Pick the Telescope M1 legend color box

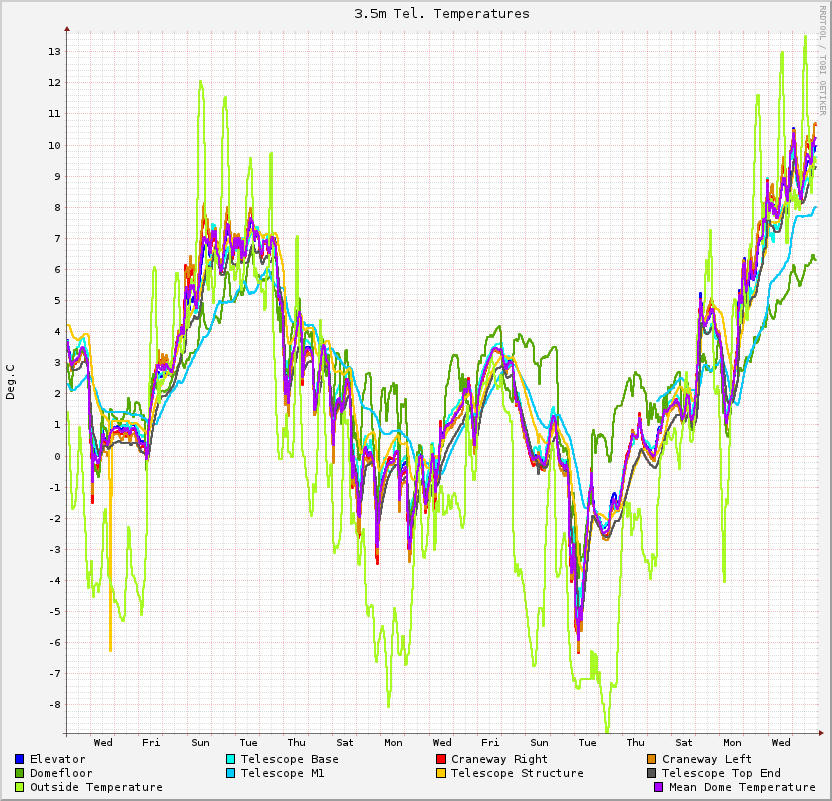[x=230, y=773]
